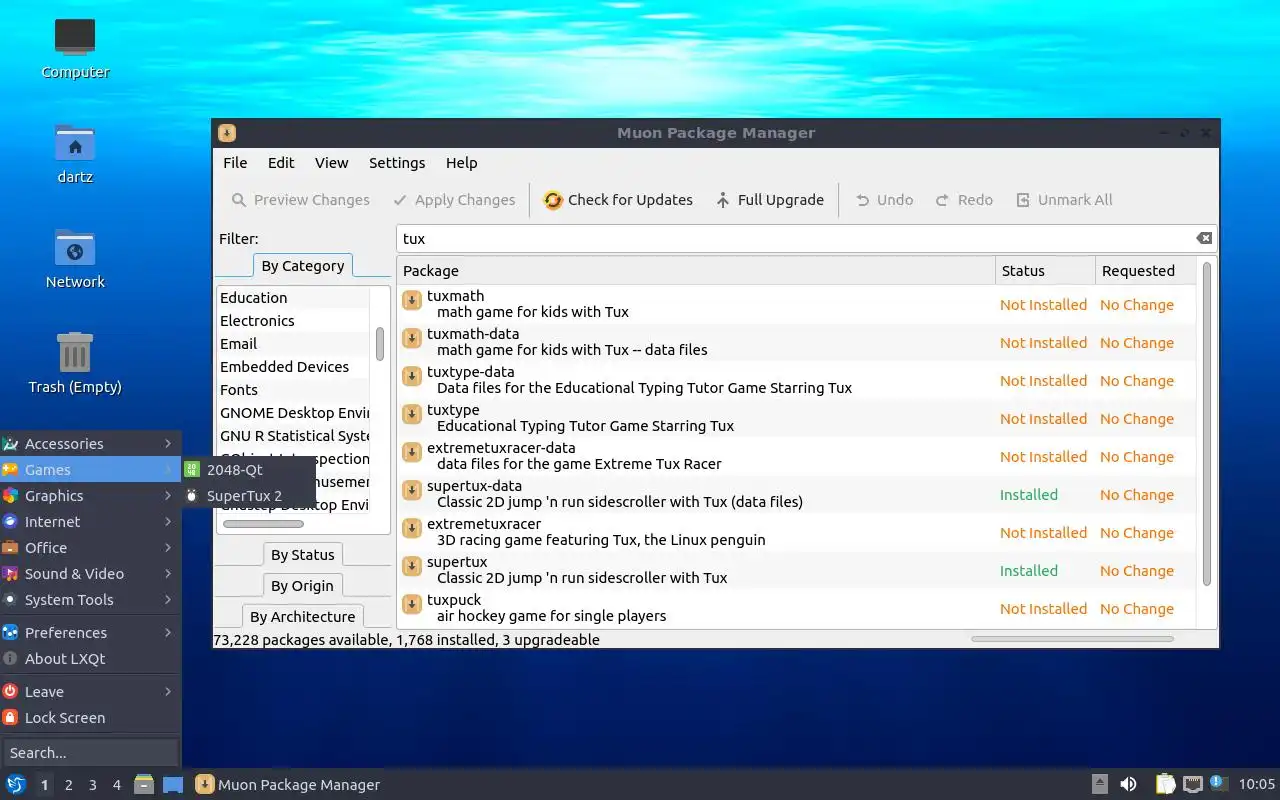Select the Trash (Empty) desktop icon
The width and height of the screenshot is (1280, 800).
[75, 363]
